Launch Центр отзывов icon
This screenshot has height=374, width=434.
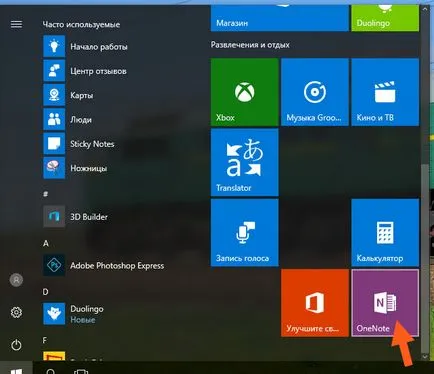pyautogui.click(x=54, y=71)
